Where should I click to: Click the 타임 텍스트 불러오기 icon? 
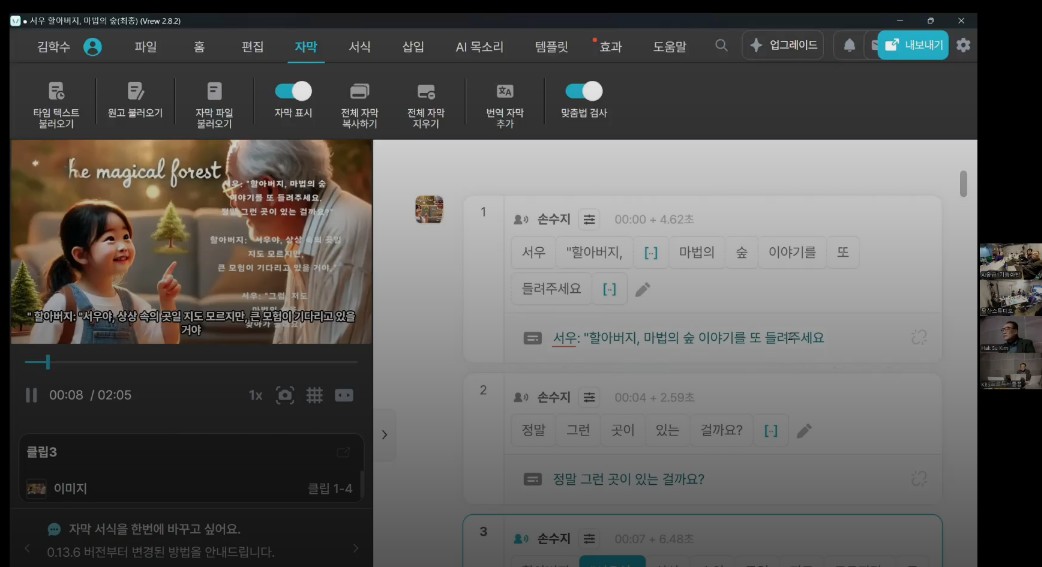(56, 92)
